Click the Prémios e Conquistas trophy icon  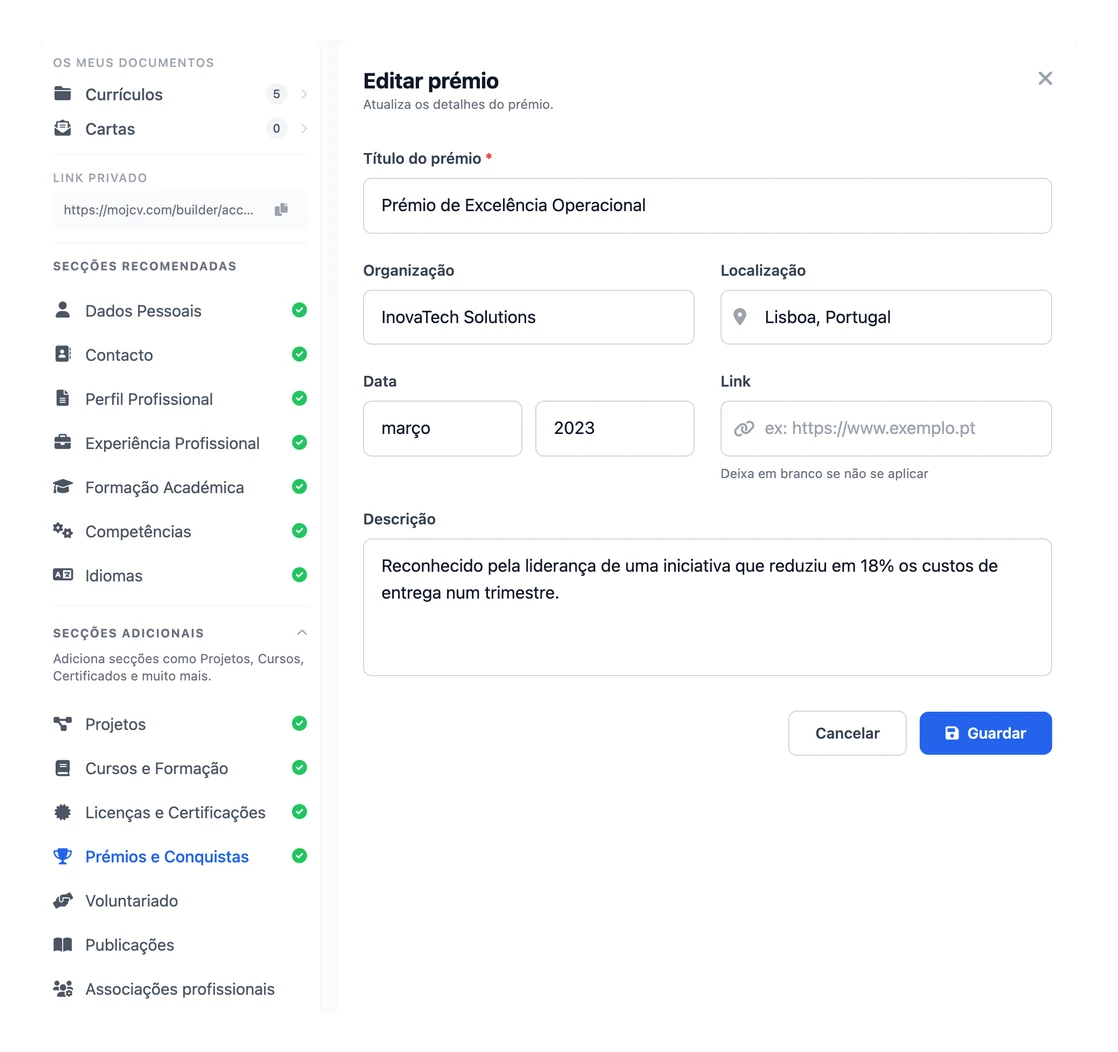(x=63, y=857)
